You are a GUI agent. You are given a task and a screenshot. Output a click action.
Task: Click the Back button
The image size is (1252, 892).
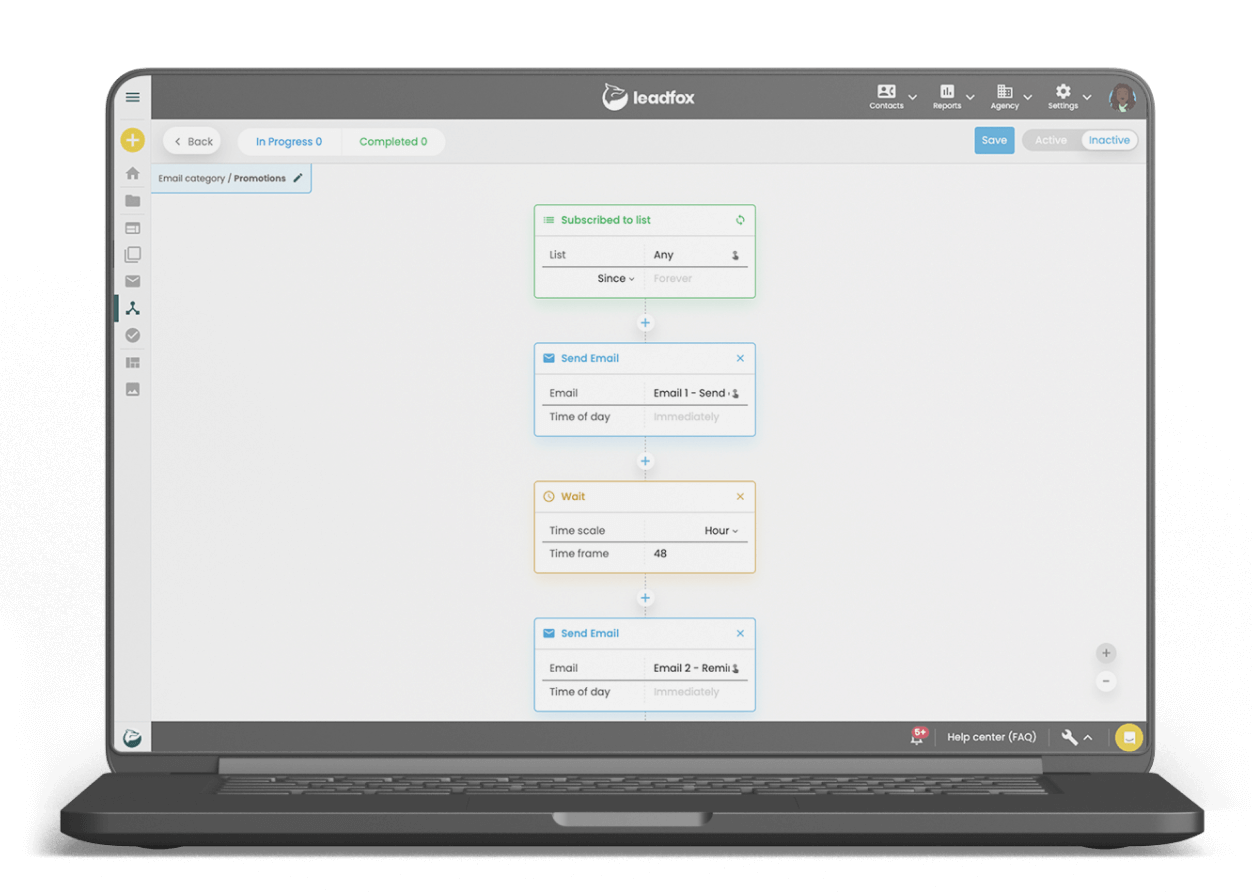tap(193, 142)
